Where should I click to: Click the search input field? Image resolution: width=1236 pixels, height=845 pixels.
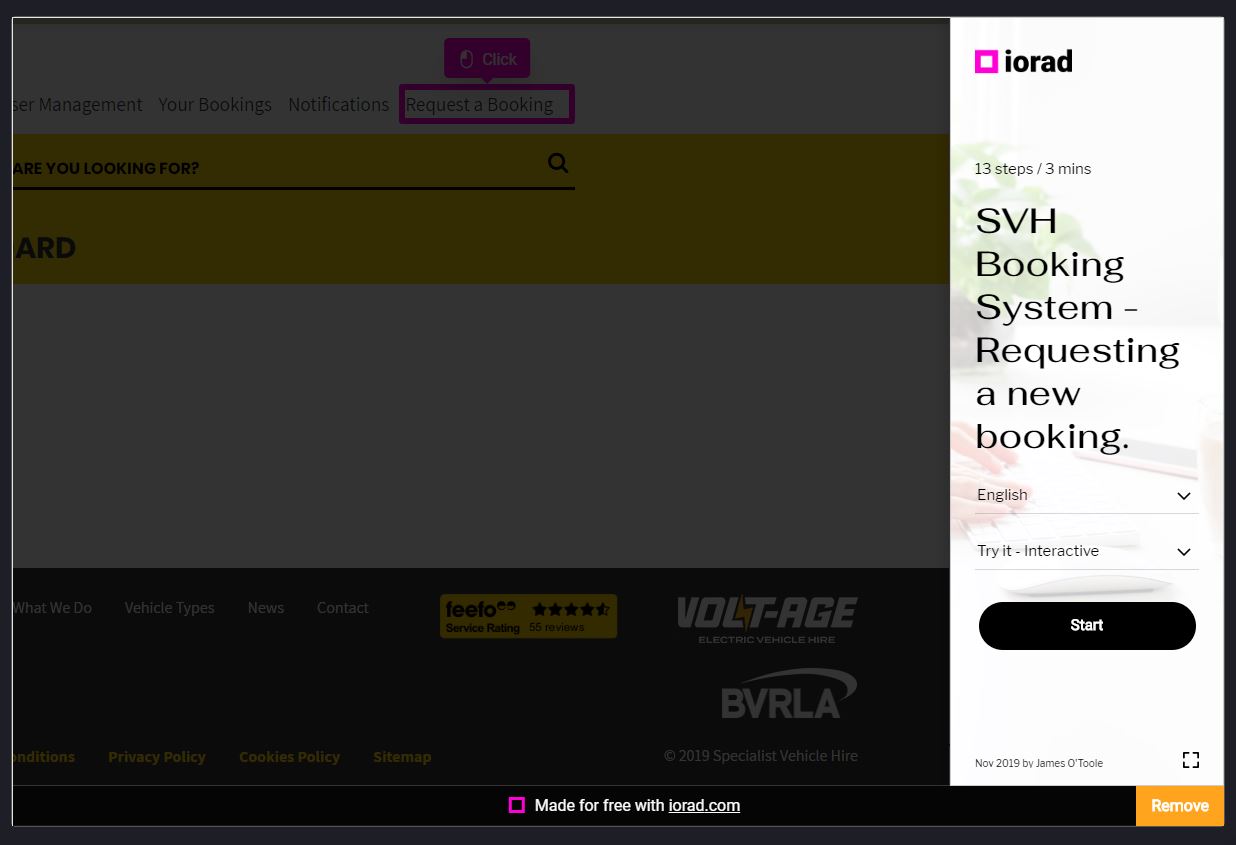[270, 168]
